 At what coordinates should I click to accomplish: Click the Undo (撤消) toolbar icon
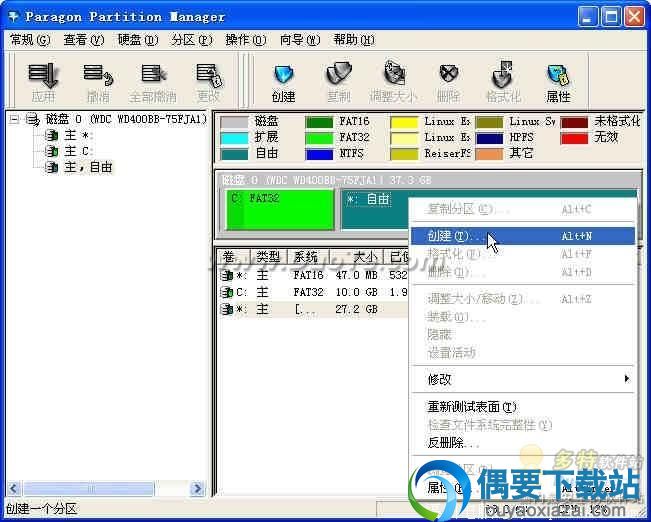98,75
